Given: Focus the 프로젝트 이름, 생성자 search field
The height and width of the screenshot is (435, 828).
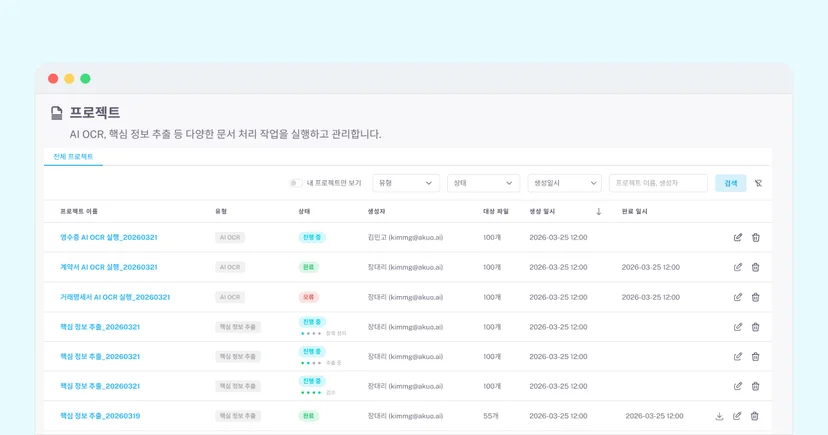Looking at the screenshot, I should pos(658,183).
